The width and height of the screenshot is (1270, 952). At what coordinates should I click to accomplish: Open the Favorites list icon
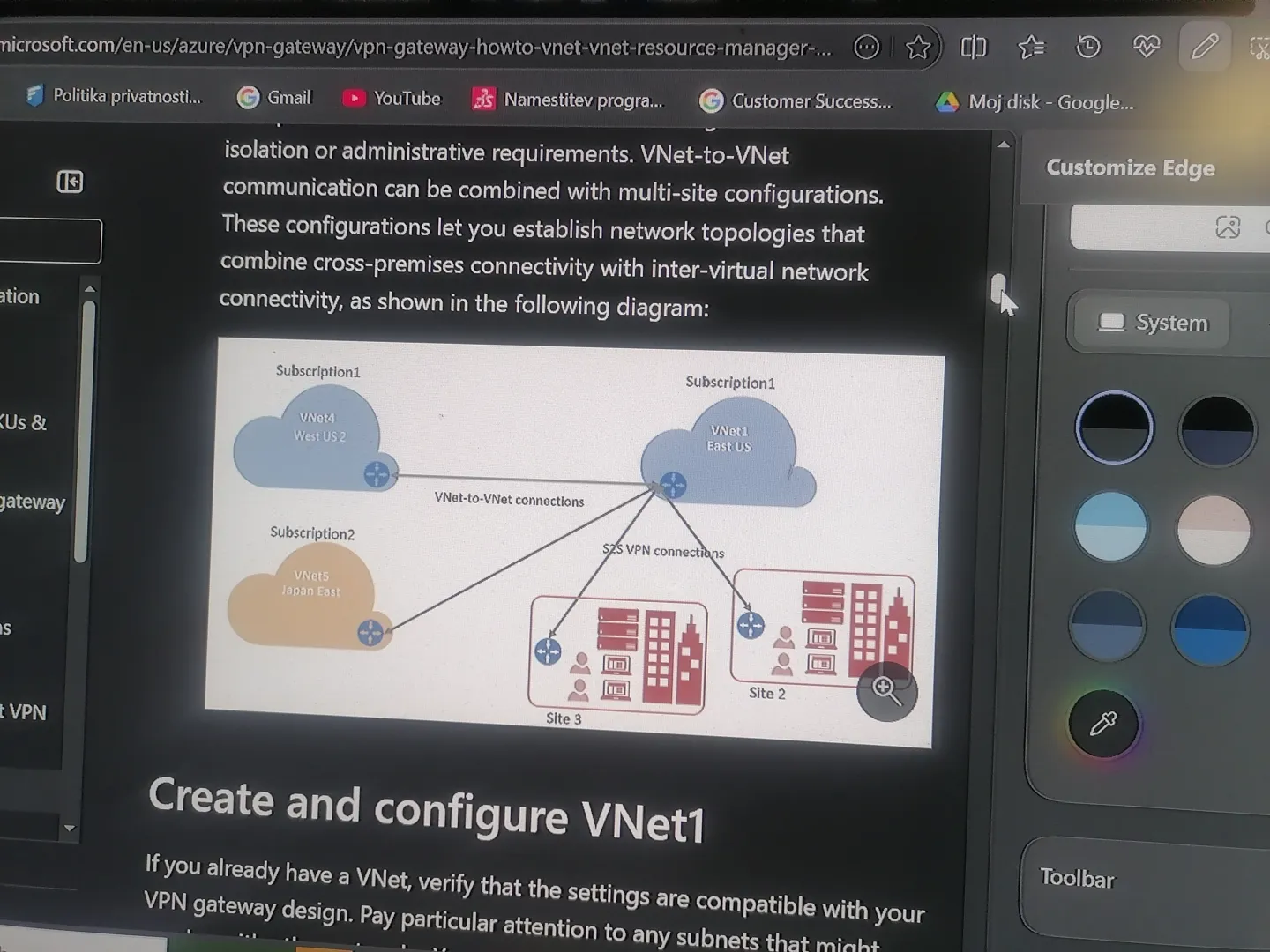(x=1031, y=47)
